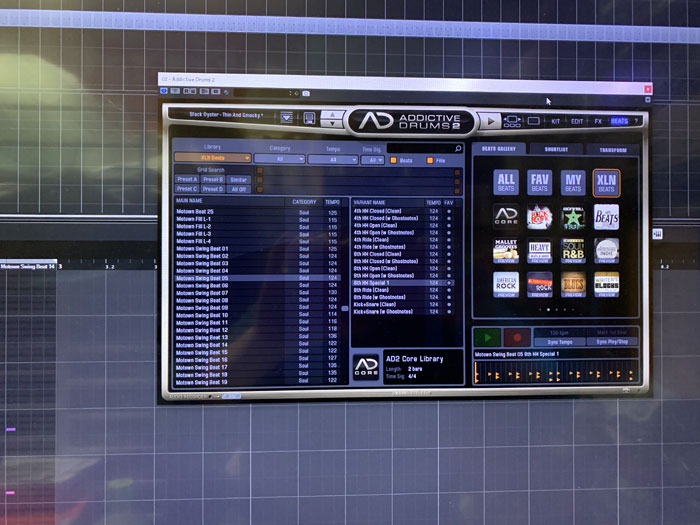Open the Time Sig dropdown
The height and width of the screenshot is (525, 700).
click(x=372, y=160)
